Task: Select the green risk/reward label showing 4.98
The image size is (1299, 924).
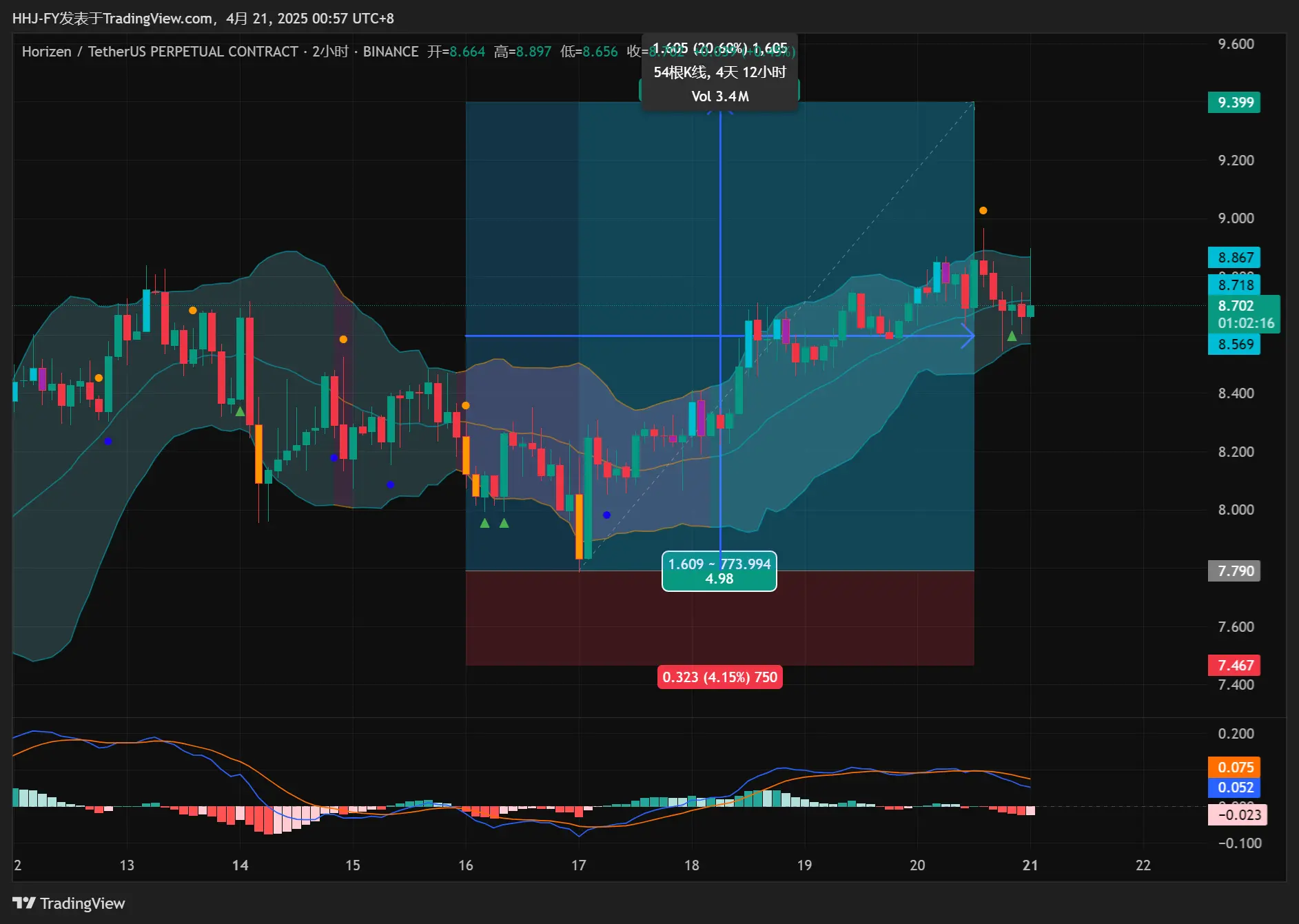Action: [x=719, y=571]
